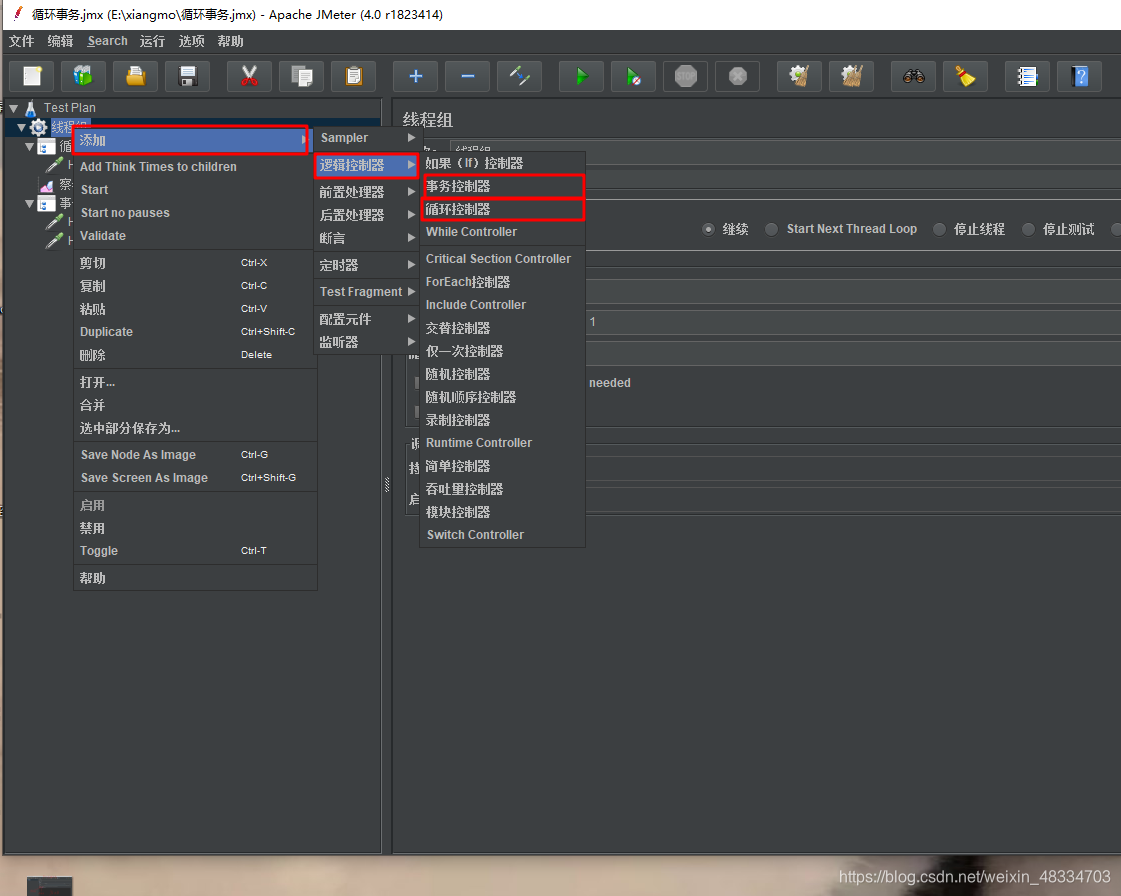The width and height of the screenshot is (1121, 896).
Task: Open the Test Fragment submenu
Action: coord(367,292)
